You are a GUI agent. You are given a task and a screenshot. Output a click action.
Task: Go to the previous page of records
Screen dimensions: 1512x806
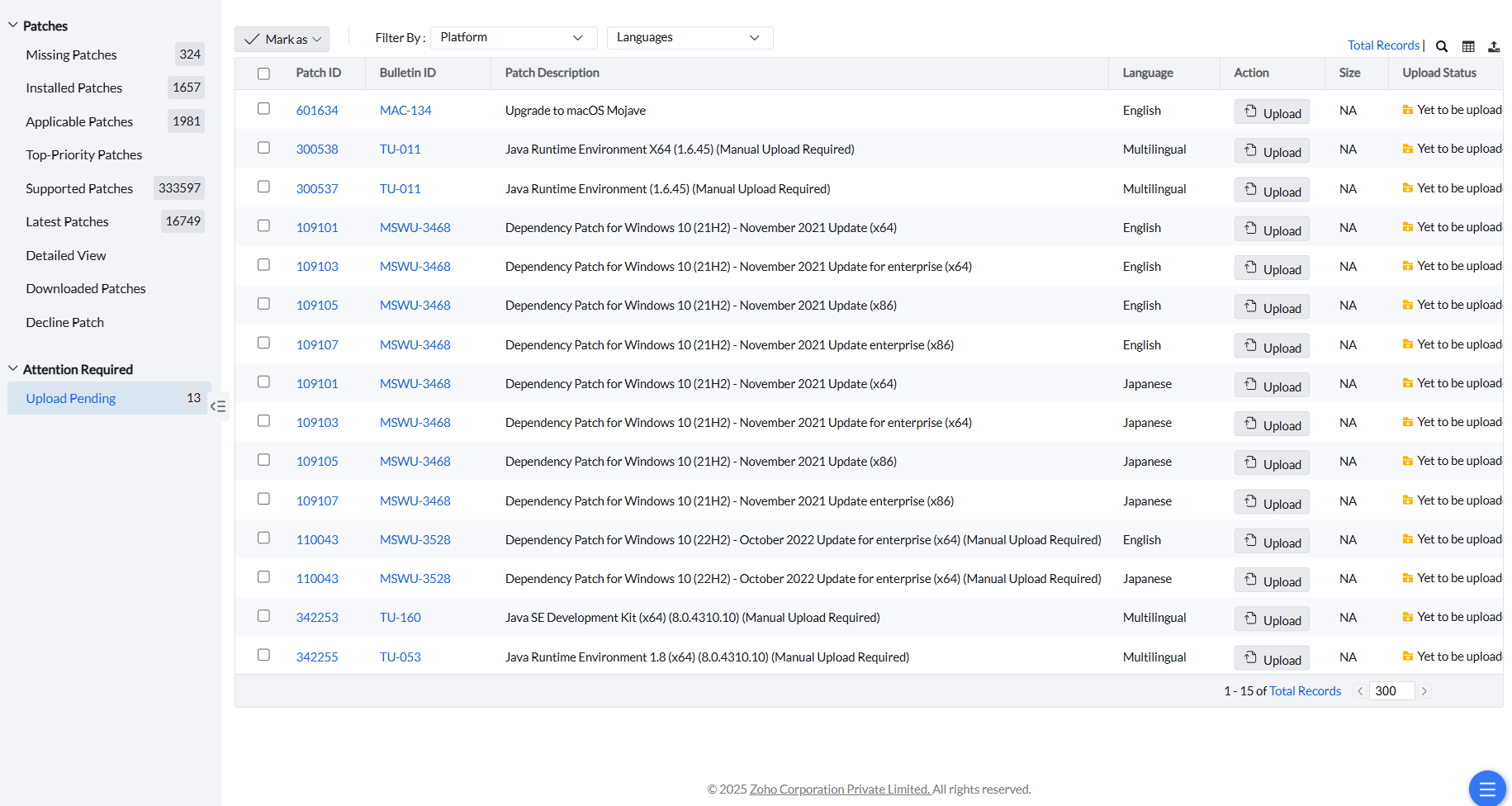point(1360,691)
